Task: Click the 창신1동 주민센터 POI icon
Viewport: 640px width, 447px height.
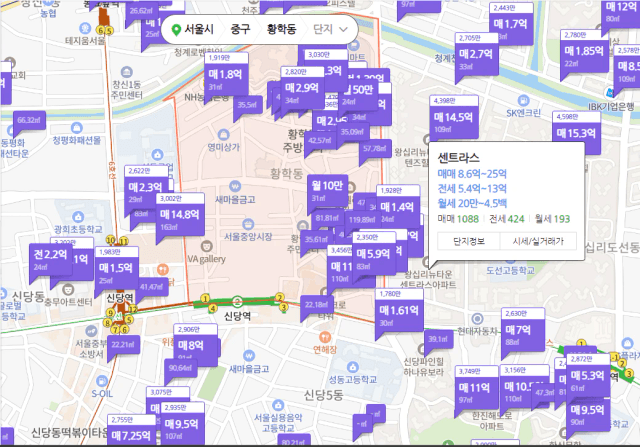Action: pyautogui.click(x=127, y=72)
